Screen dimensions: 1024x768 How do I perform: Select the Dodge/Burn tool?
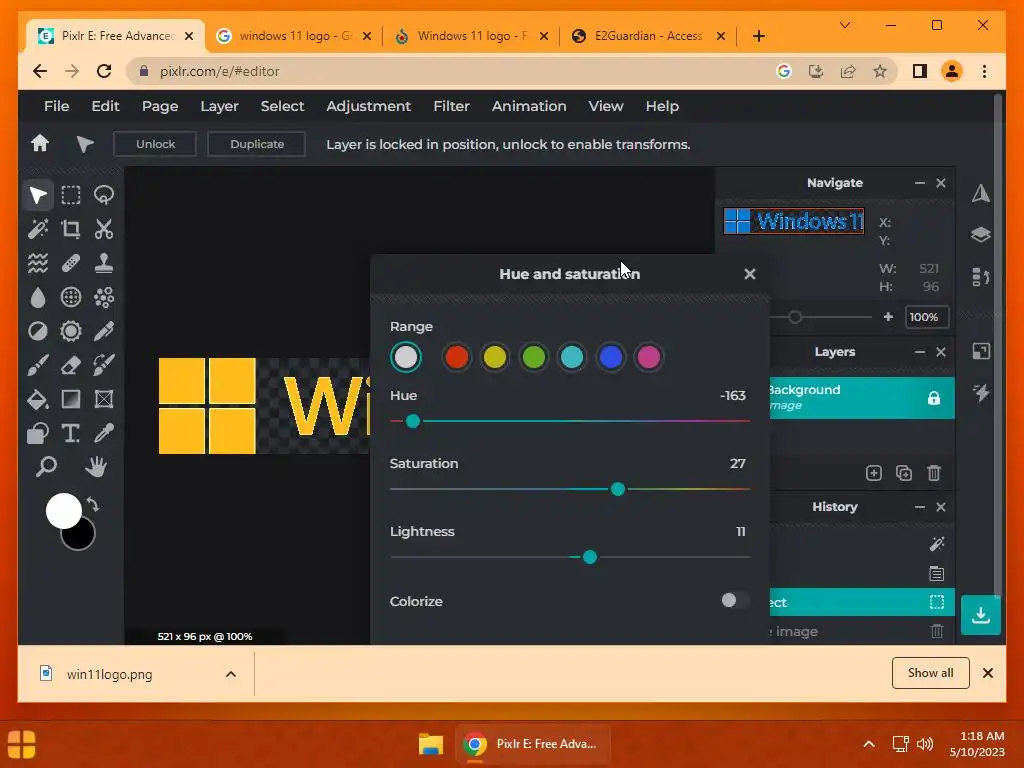click(38, 331)
